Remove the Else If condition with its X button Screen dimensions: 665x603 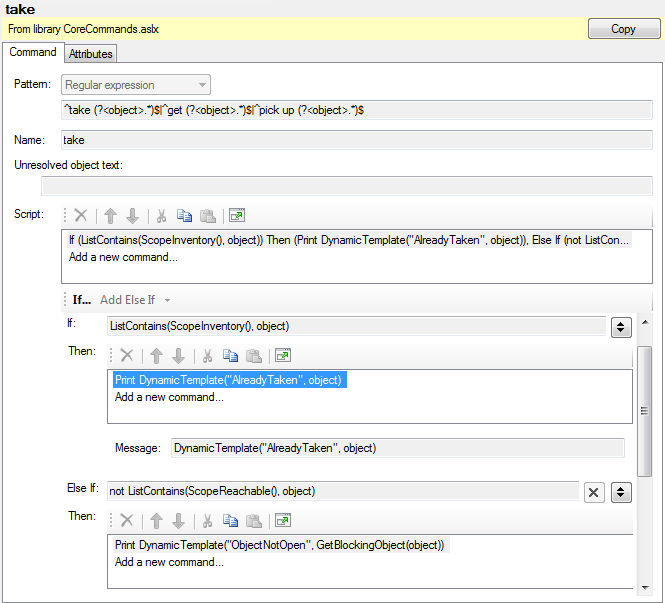(594, 491)
